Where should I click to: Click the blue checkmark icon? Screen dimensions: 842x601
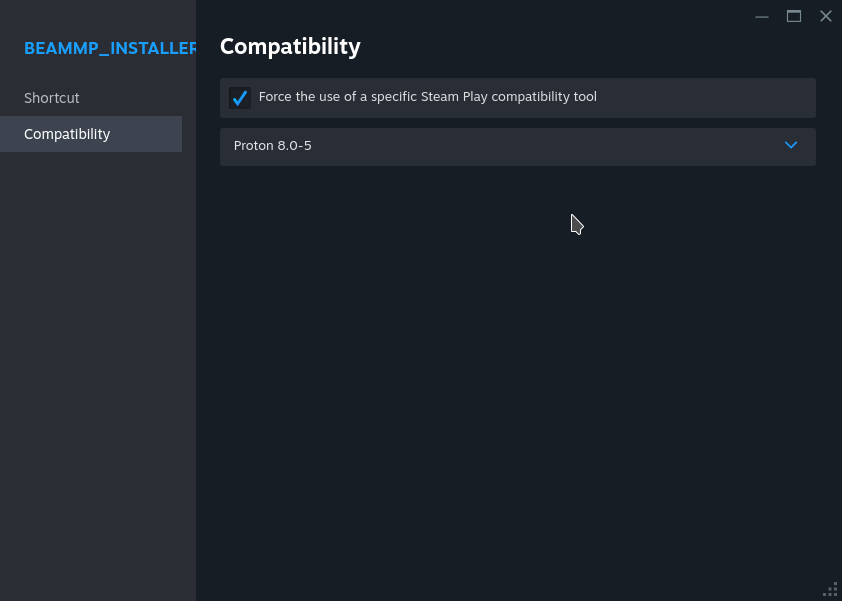click(x=240, y=98)
